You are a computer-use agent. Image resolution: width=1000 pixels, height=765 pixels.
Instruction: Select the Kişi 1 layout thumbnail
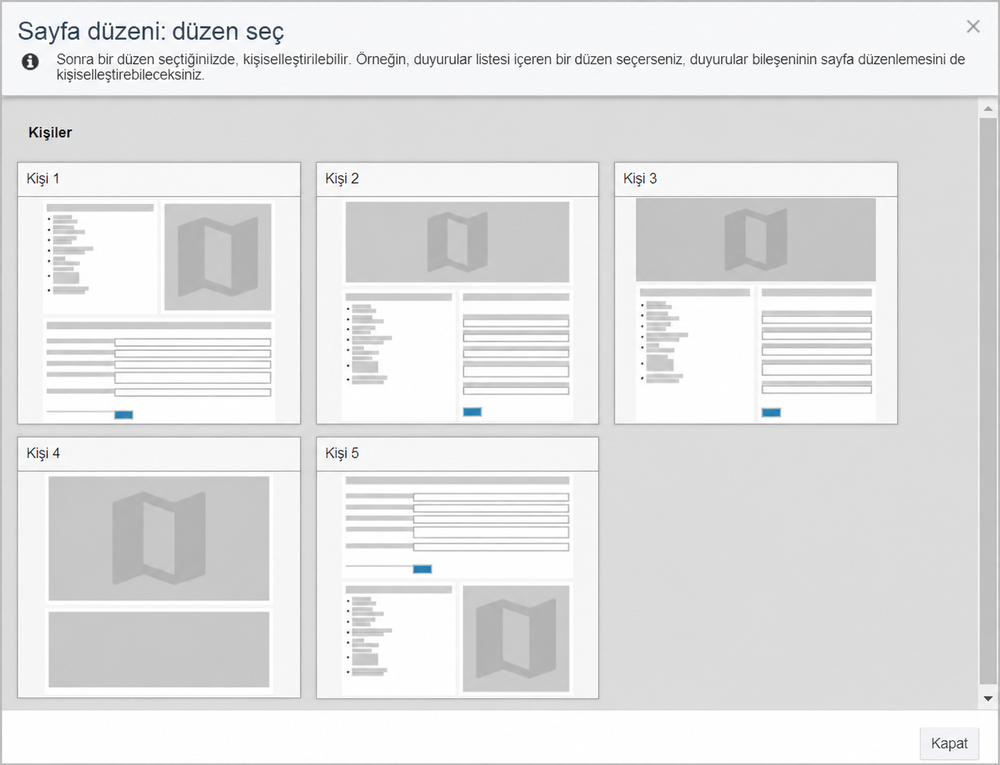pos(159,310)
